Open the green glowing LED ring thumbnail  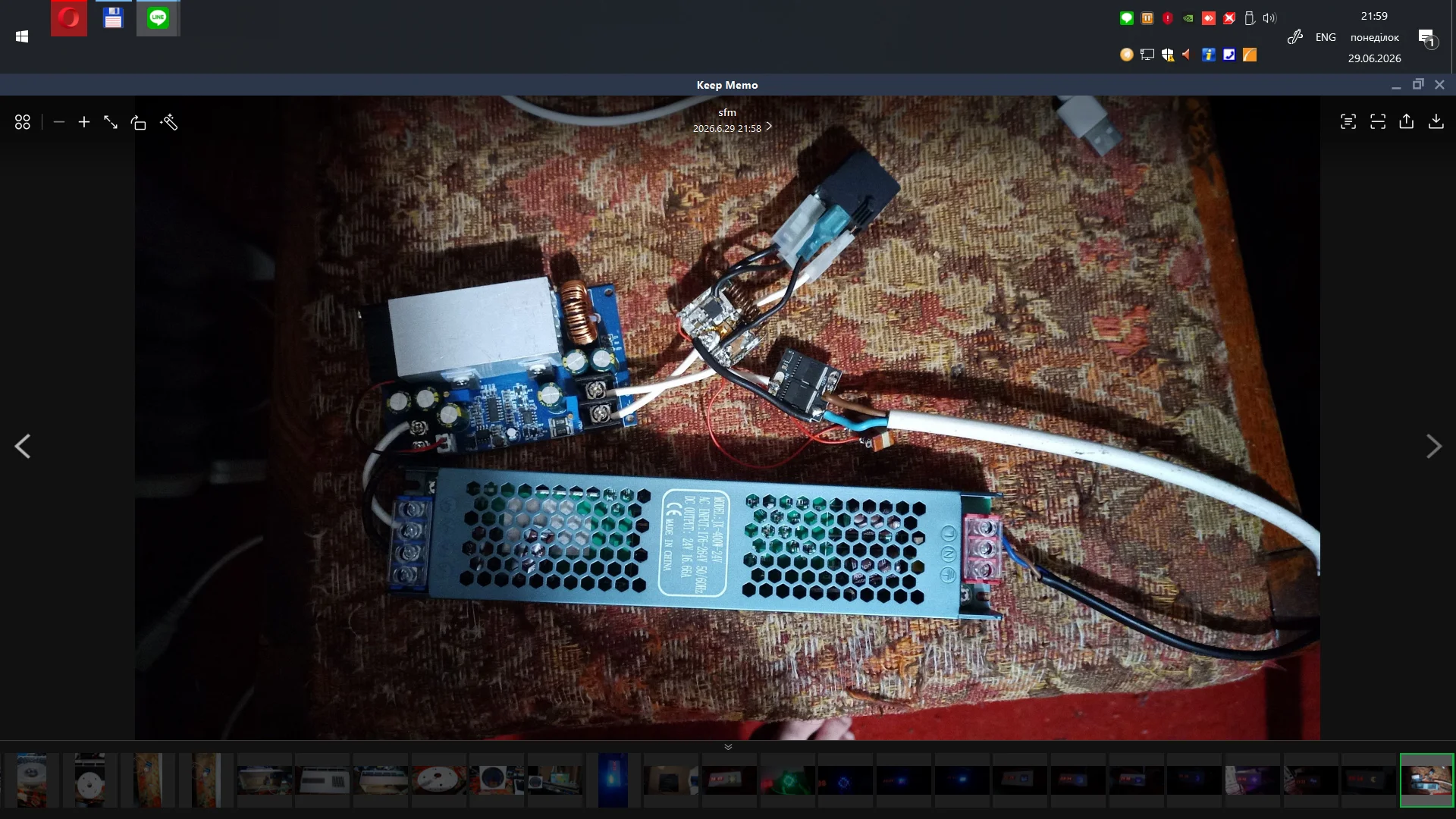[788, 780]
